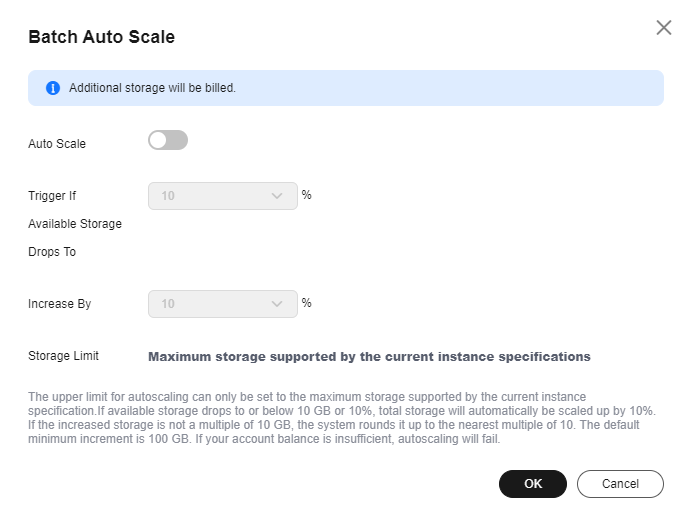Click the Trigger If label
Viewport: 689px width, 525px height.
coord(52,196)
